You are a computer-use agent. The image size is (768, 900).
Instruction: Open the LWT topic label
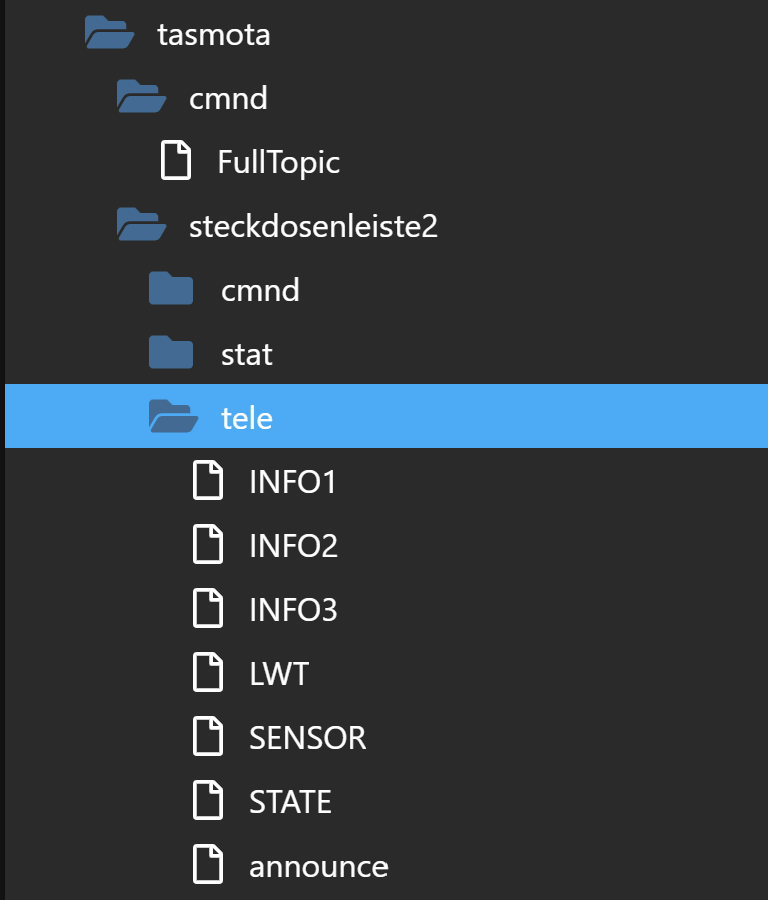click(279, 674)
